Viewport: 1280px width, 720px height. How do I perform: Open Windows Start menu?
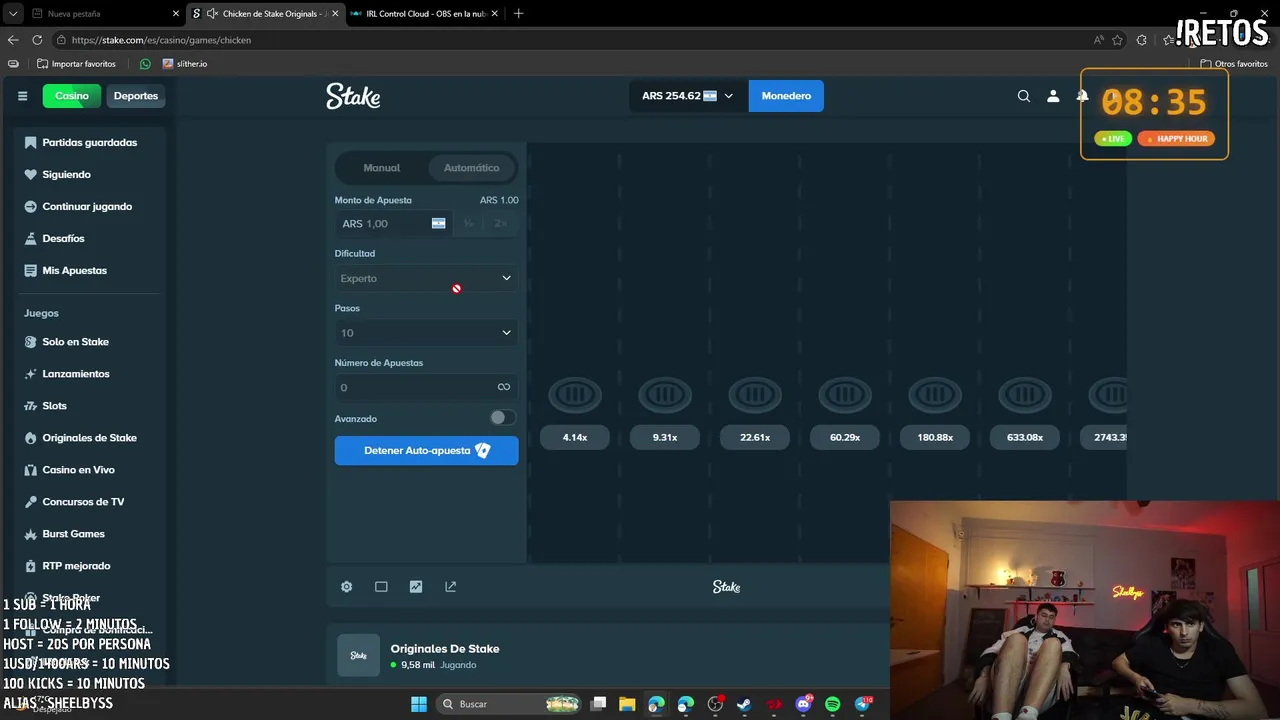tap(418, 704)
